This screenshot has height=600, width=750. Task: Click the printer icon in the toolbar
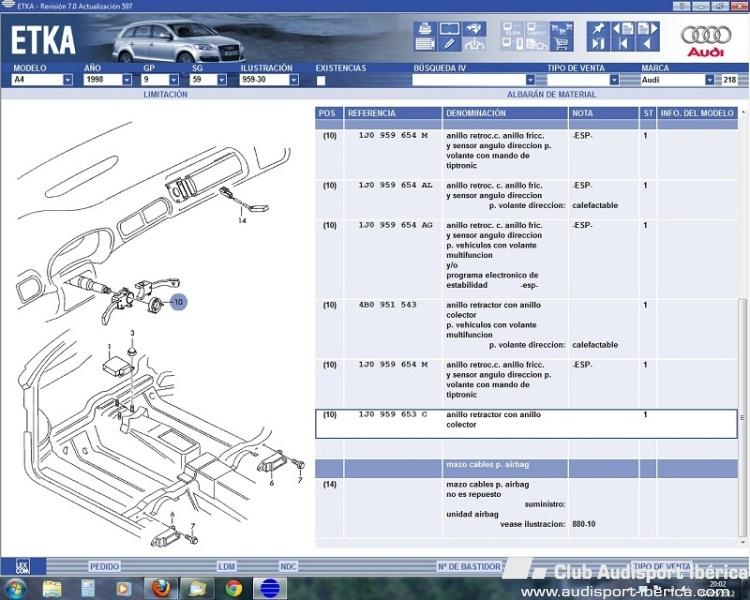tap(424, 28)
